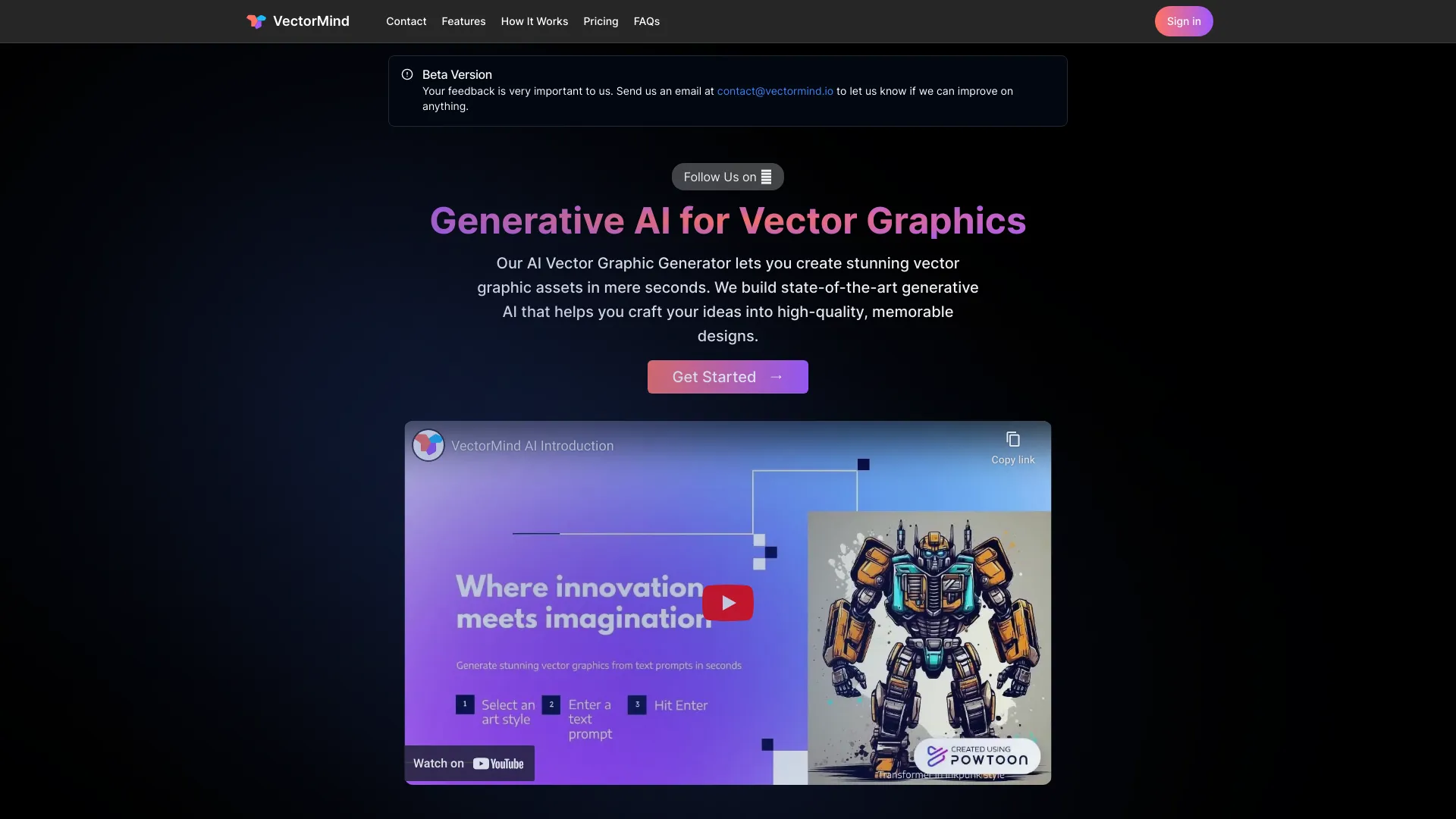Viewport: 1456px width, 819px height.
Task: Click the VectorMind logo icon
Action: [x=253, y=21]
